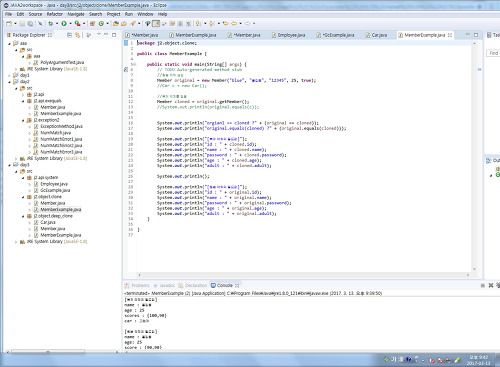The height and width of the screenshot is (367, 500).
Task: Select NumMatch.java in Package Explorer
Action: (55, 133)
